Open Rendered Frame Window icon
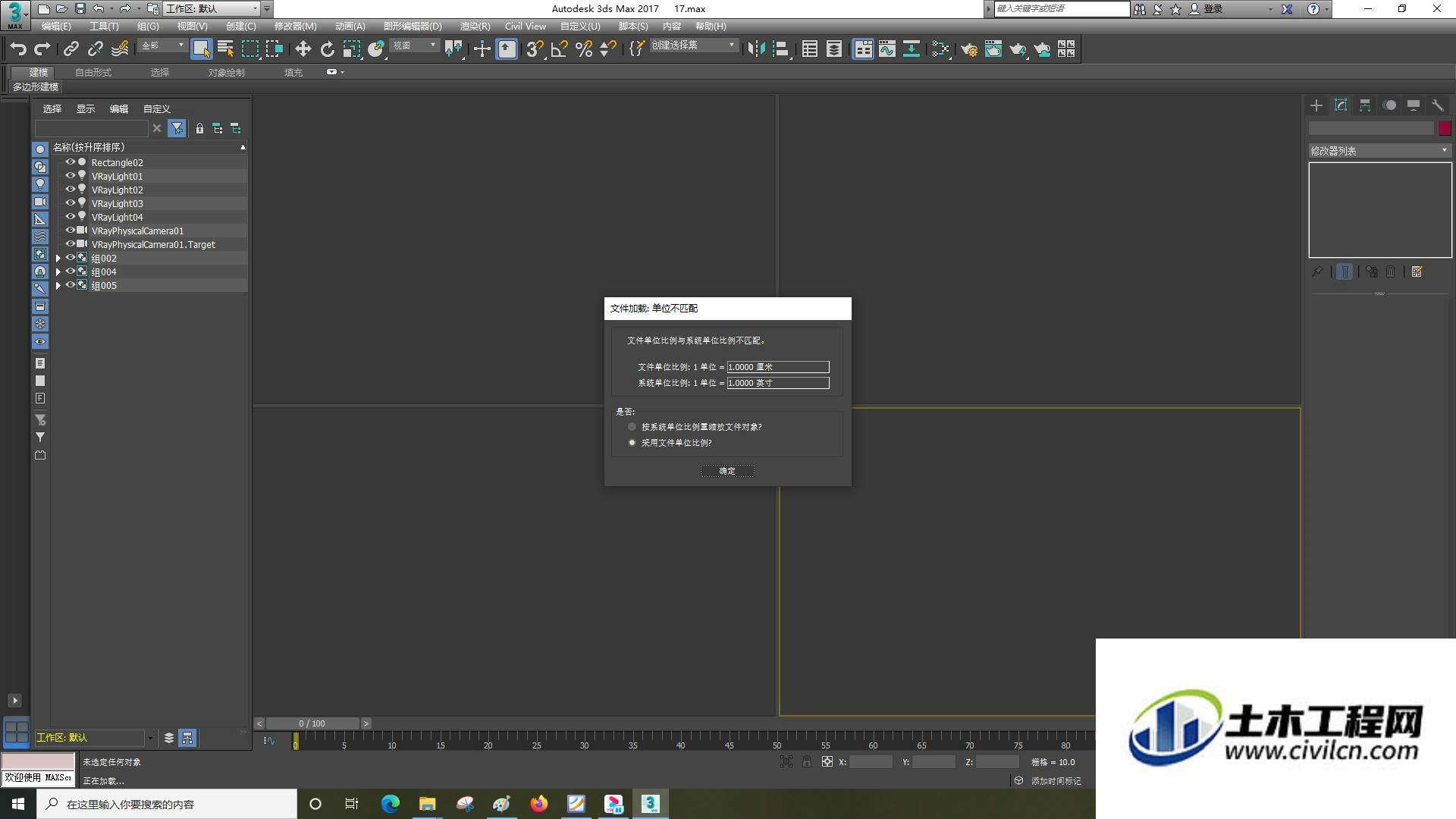1456x819 pixels. coord(993,49)
